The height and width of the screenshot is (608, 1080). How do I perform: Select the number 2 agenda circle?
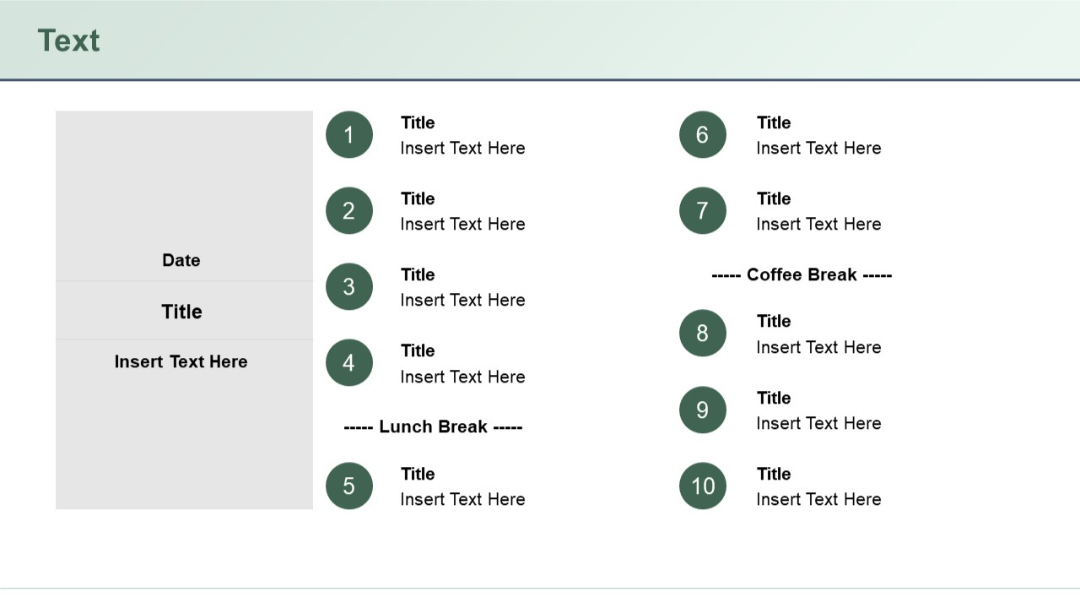click(x=349, y=210)
